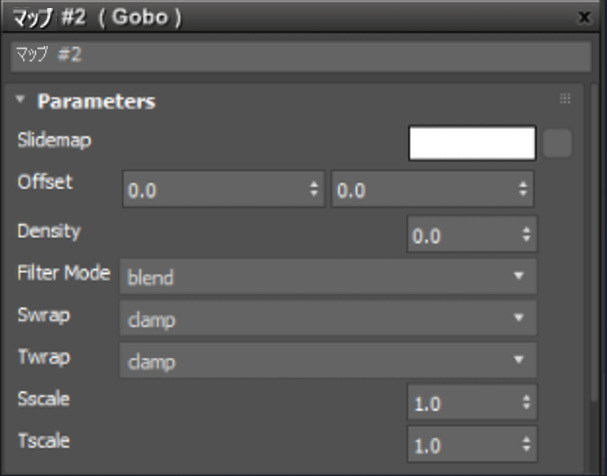This screenshot has width=607, height=476.
Task: Adjust the Density spinner arrows
Action: click(x=526, y=235)
